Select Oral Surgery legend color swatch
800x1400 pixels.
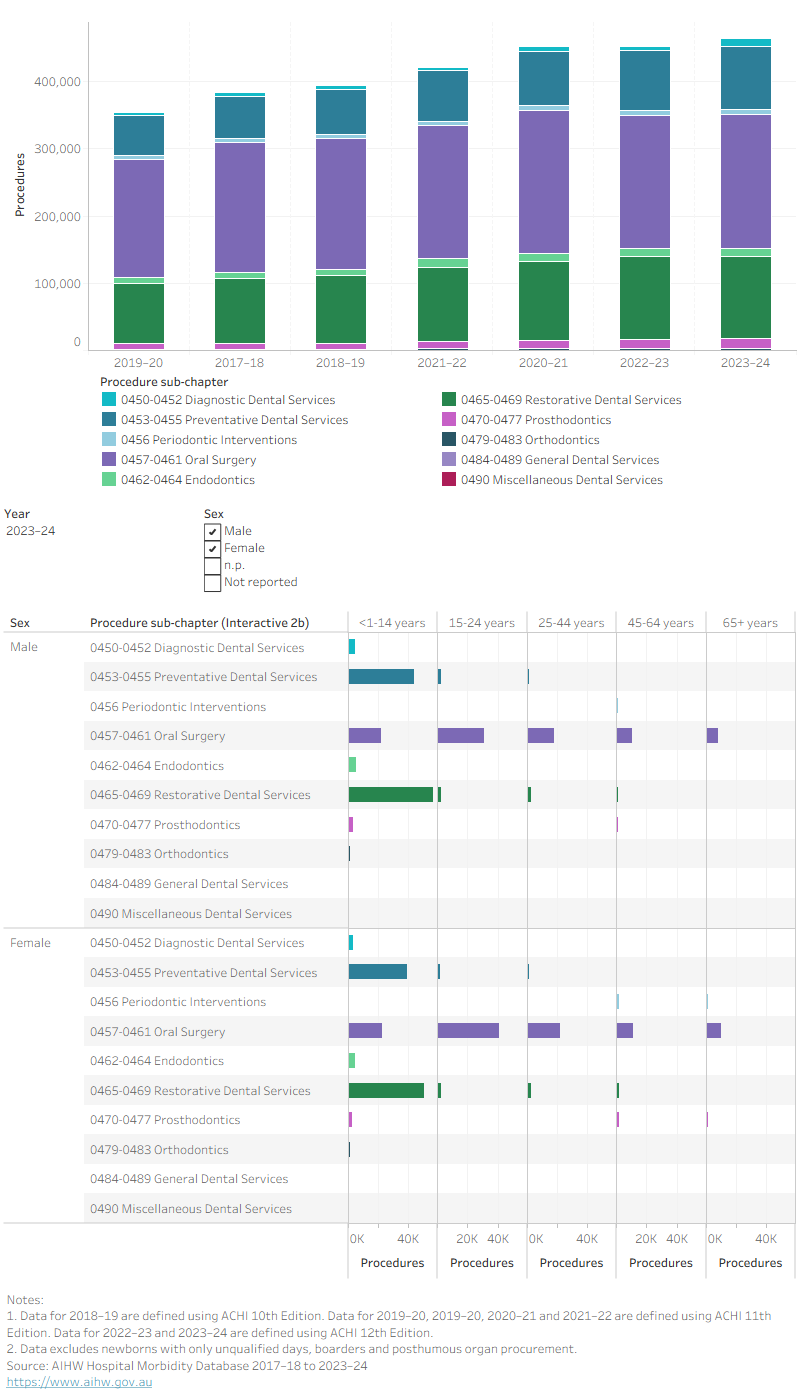(x=108, y=460)
